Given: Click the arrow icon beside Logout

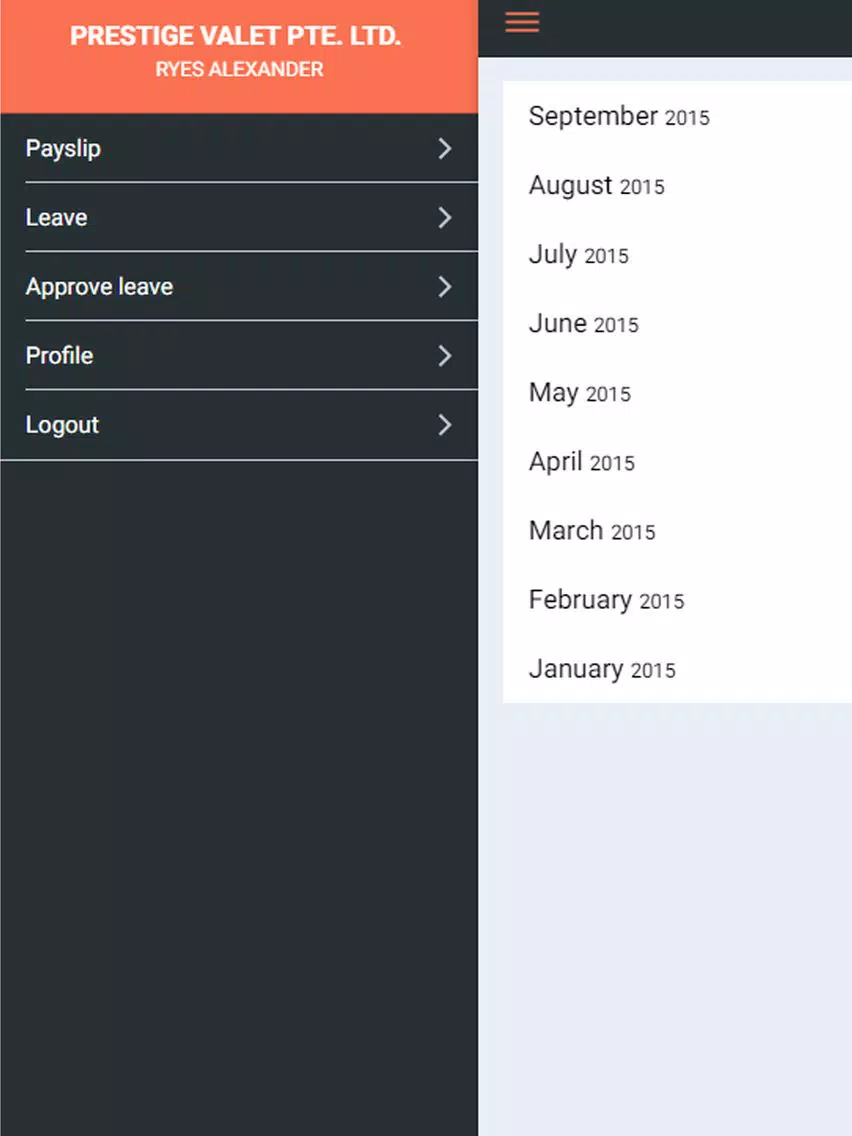Looking at the screenshot, I should pyautogui.click(x=445, y=425).
